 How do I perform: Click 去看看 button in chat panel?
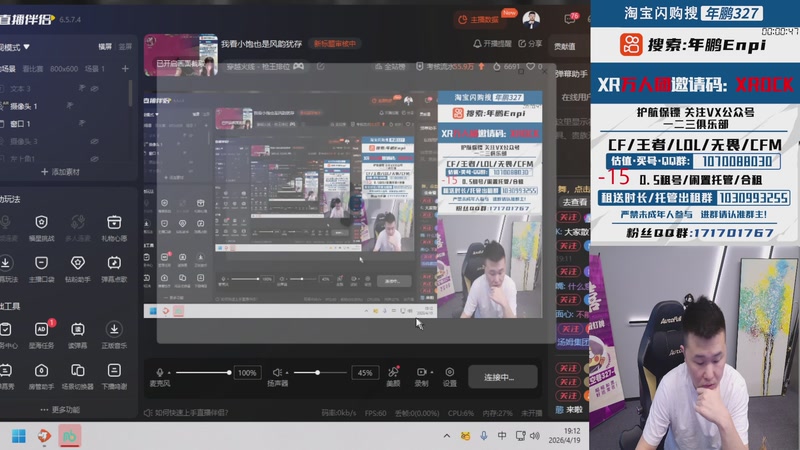coord(575,202)
